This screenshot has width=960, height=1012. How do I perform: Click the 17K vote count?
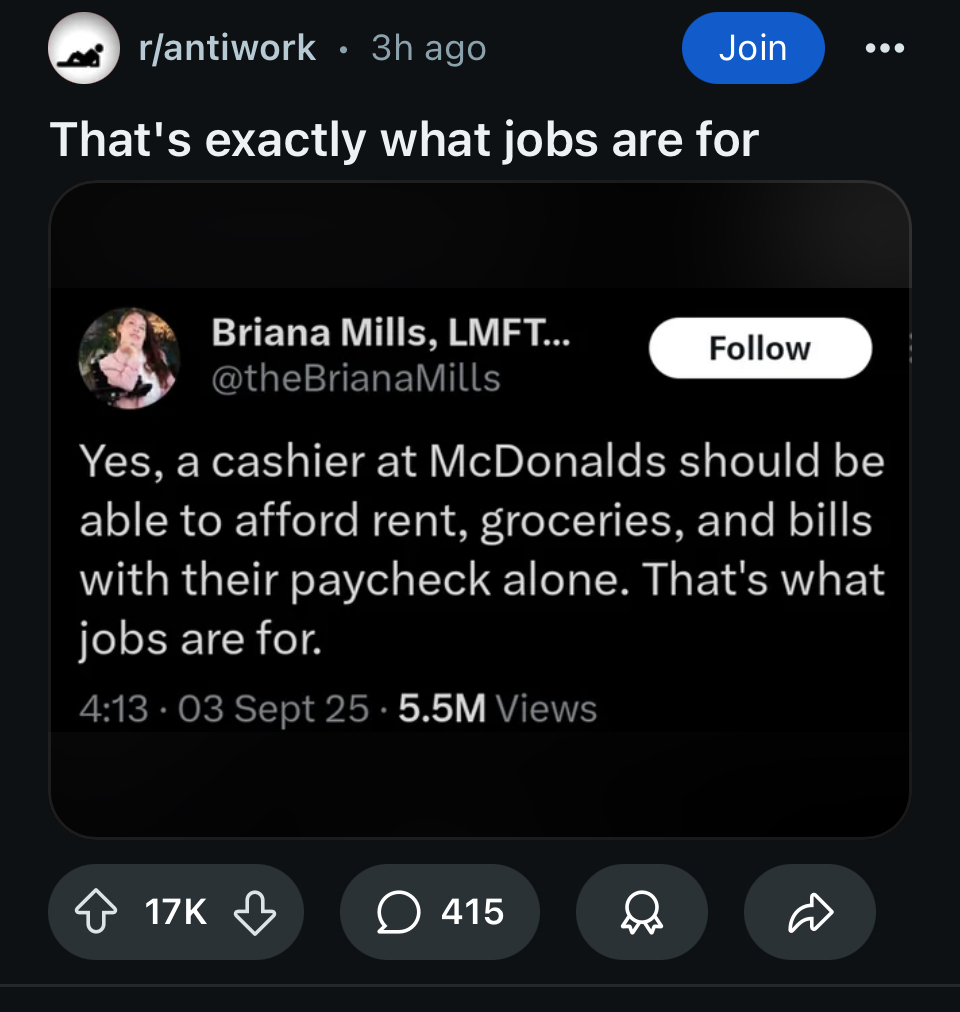pos(175,912)
